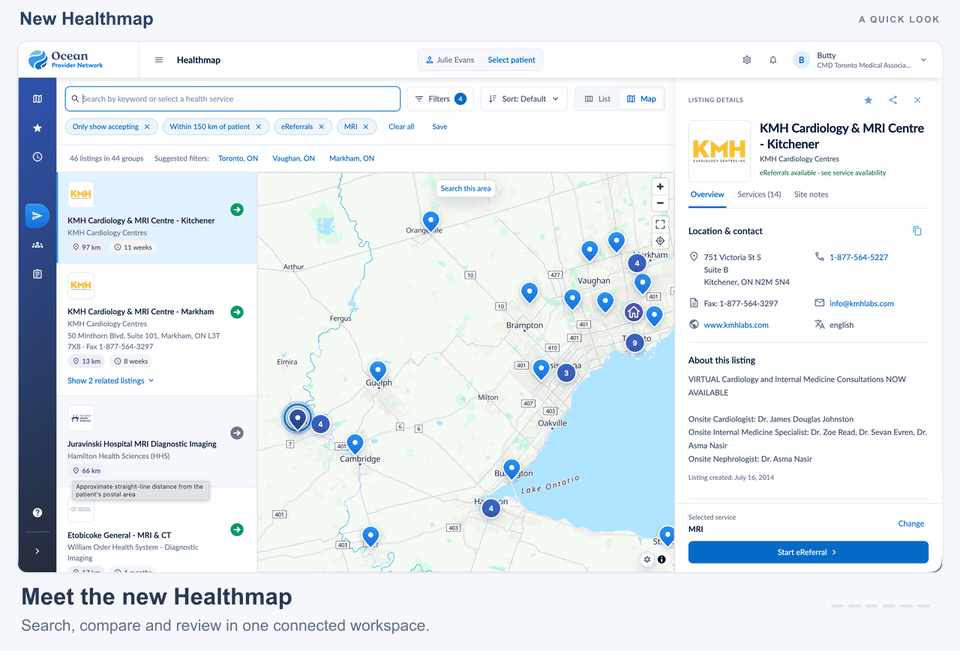Click the home marker on the map
This screenshot has width=960, height=651.
tap(634, 312)
